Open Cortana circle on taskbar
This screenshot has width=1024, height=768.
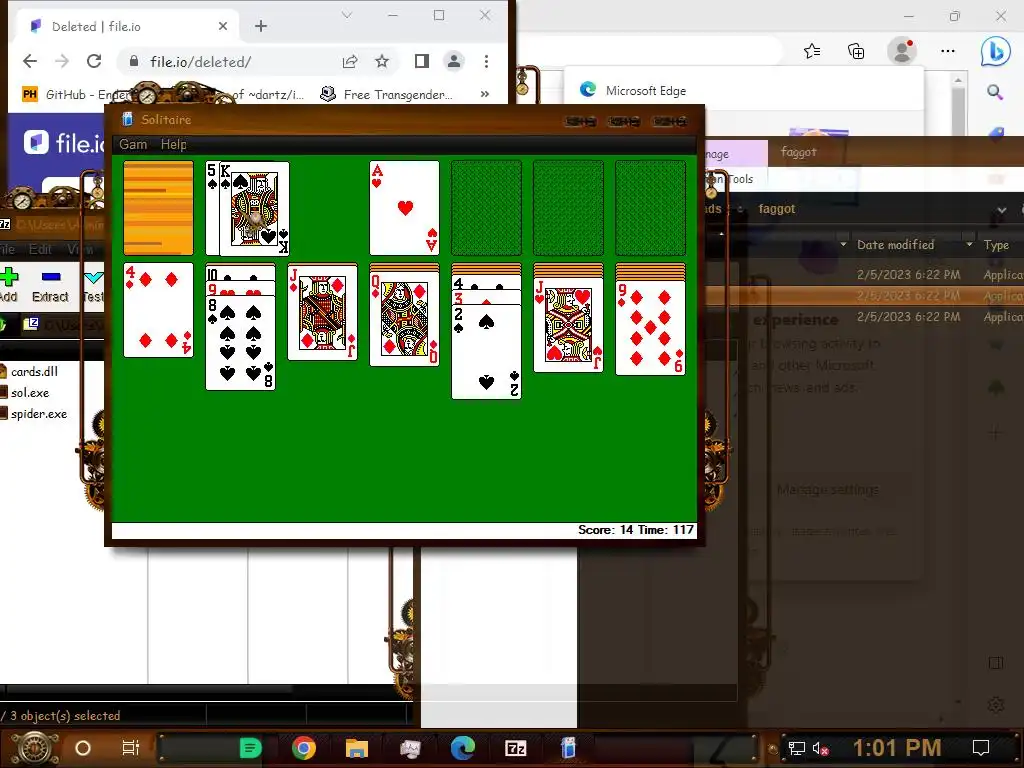[x=83, y=748]
